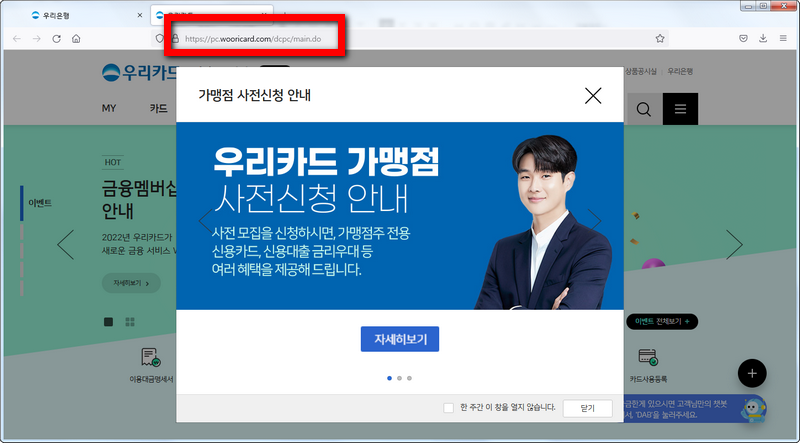This screenshot has height=443, width=800.
Task: Click 자세히보기 on main banner
Action: pyautogui.click(x=131, y=283)
